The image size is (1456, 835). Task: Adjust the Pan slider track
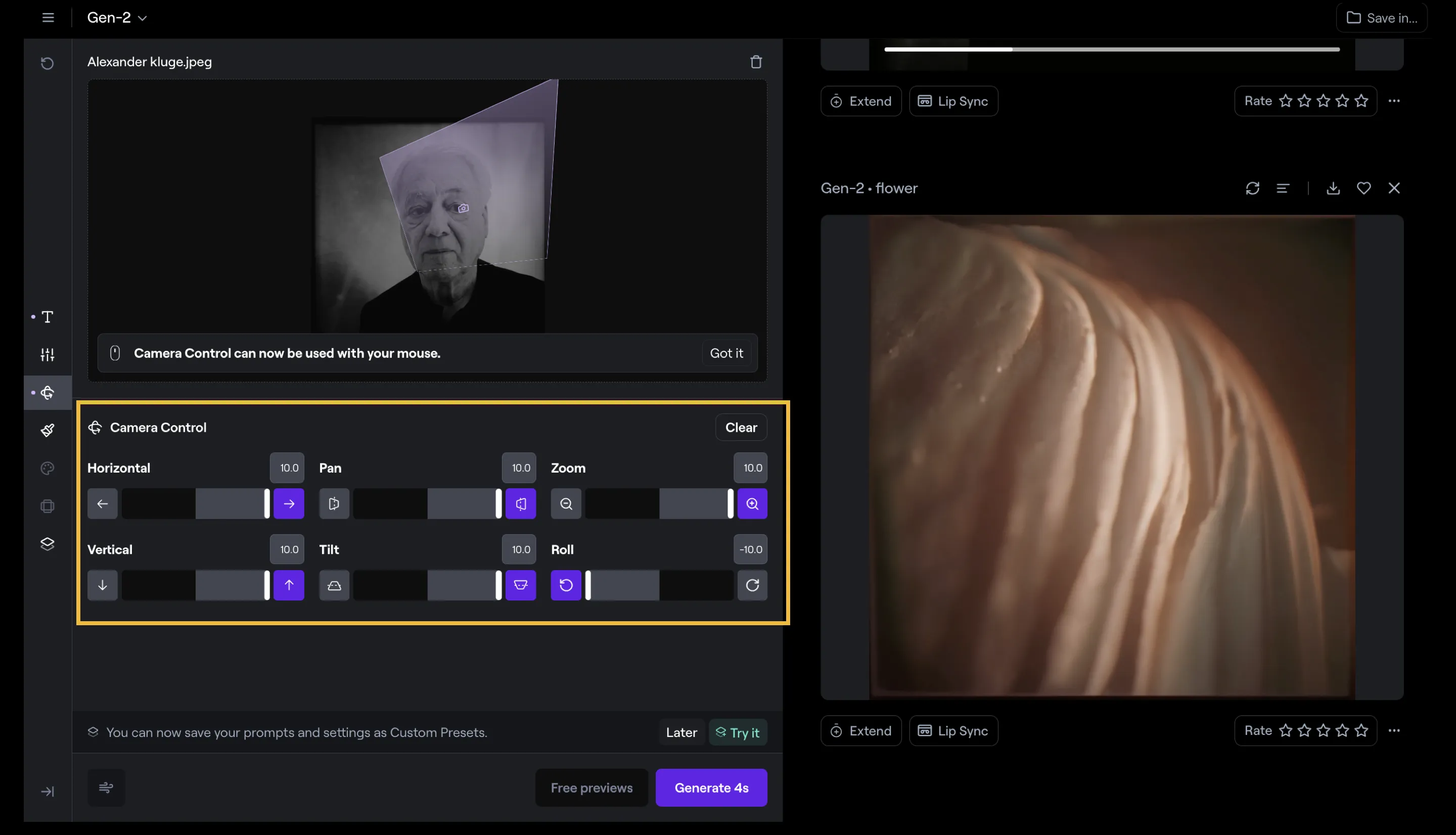tap(427, 503)
